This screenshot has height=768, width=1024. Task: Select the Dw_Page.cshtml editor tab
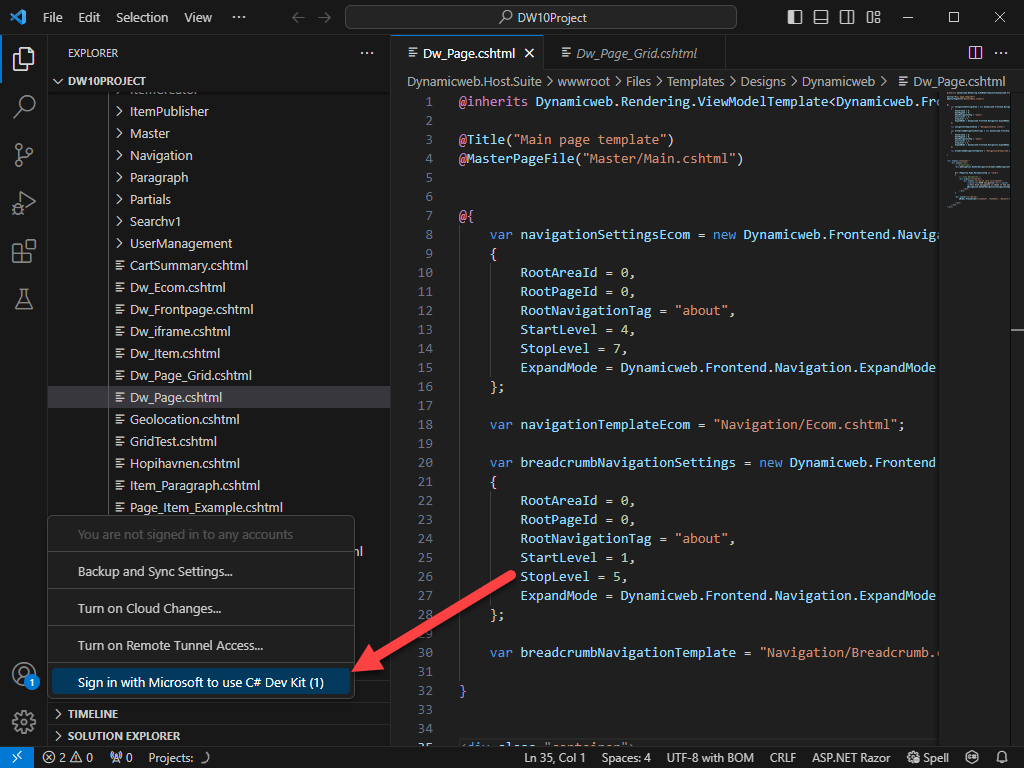pyautogui.click(x=469, y=54)
